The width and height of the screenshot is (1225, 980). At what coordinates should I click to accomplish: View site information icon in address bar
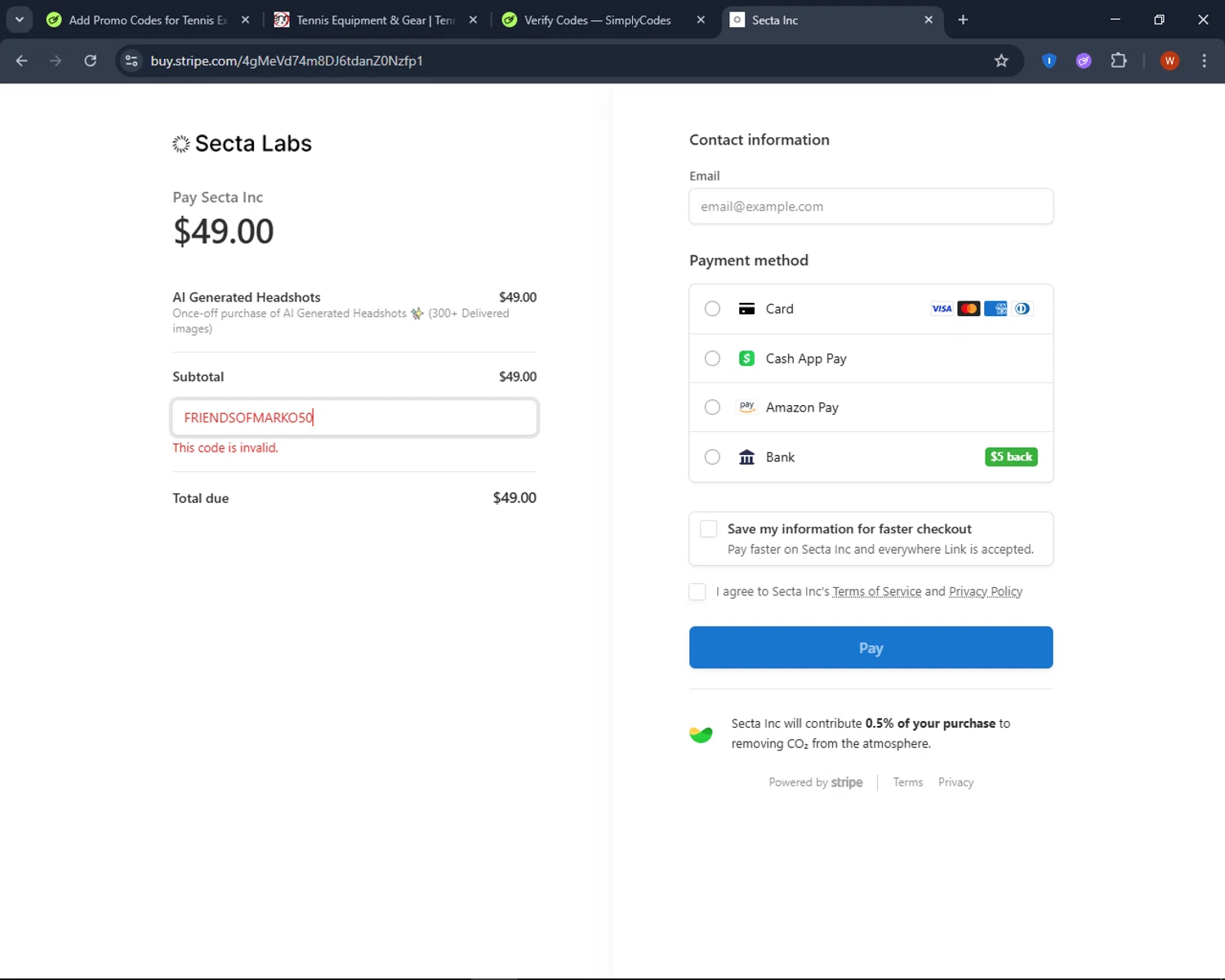pos(131,60)
